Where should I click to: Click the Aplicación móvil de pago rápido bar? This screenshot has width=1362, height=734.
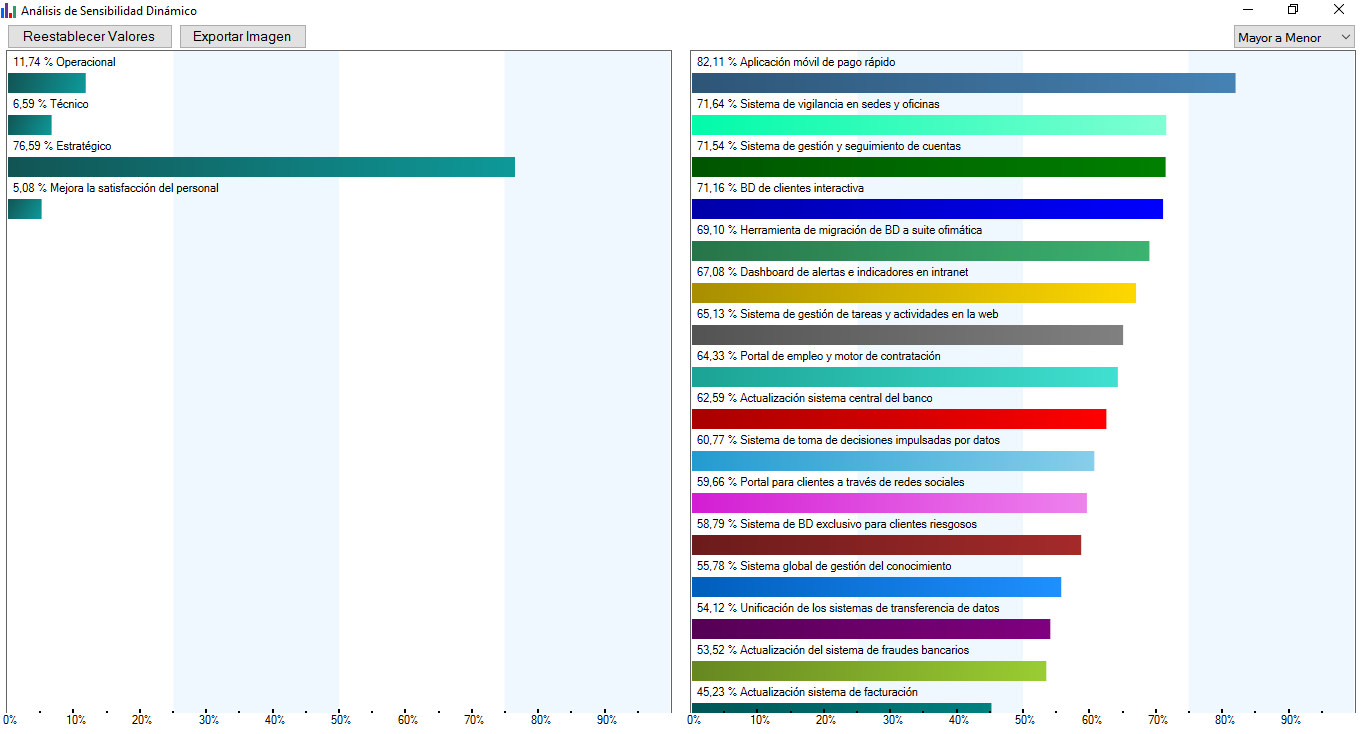tap(964, 83)
